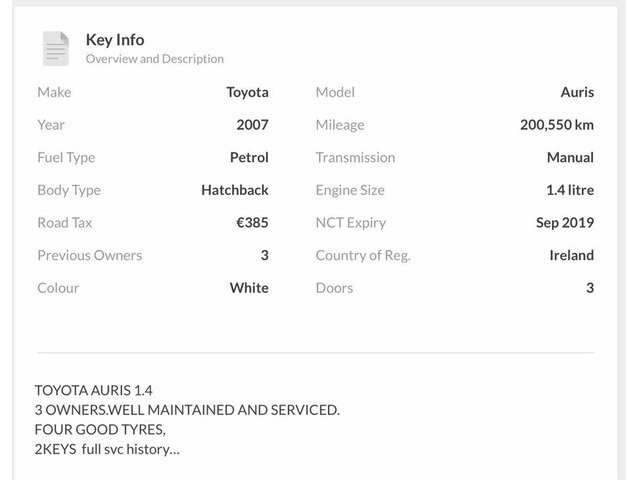Click the Petrol fuel type value

coord(249,157)
